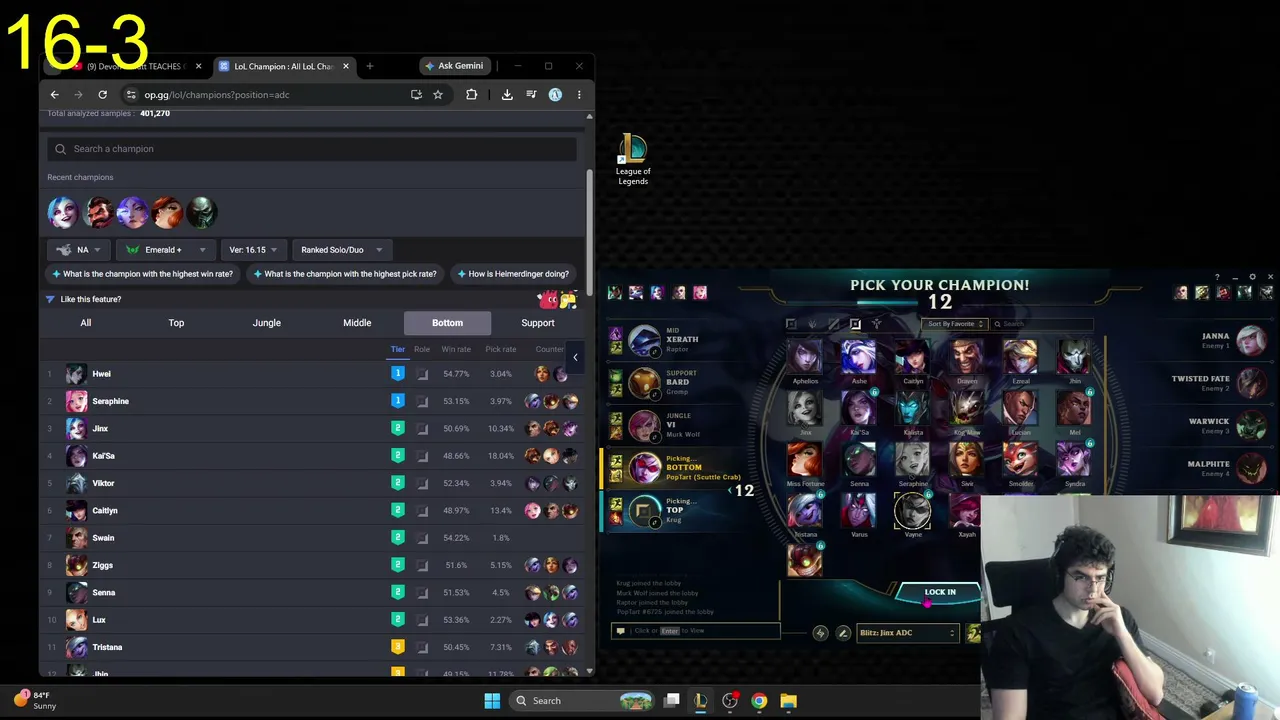
Task: Open Chrome from the Windows taskbar
Action: click(x=759, y=701)
